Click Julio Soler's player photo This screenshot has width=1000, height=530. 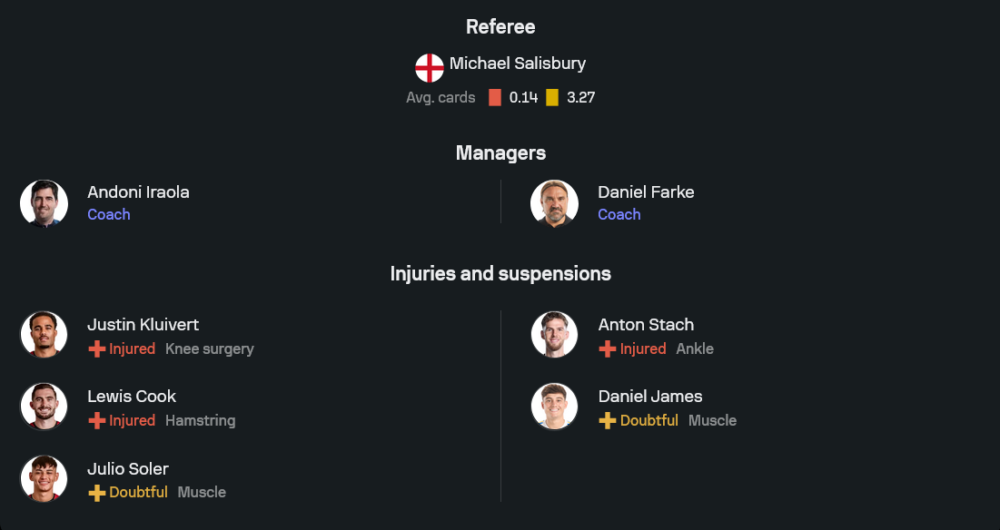tap(44, 479)
